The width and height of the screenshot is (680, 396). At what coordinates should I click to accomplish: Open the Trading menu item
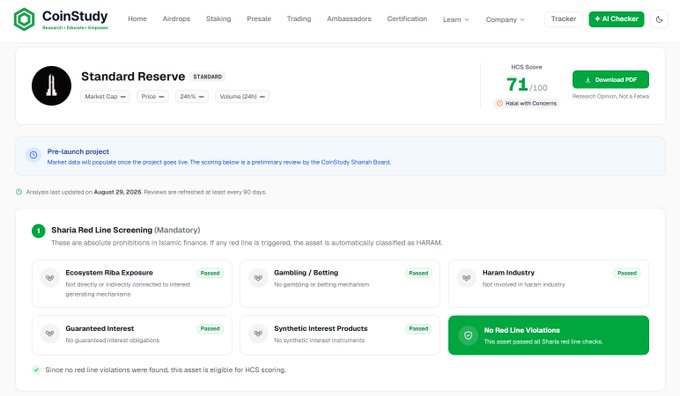click(299, 19)
